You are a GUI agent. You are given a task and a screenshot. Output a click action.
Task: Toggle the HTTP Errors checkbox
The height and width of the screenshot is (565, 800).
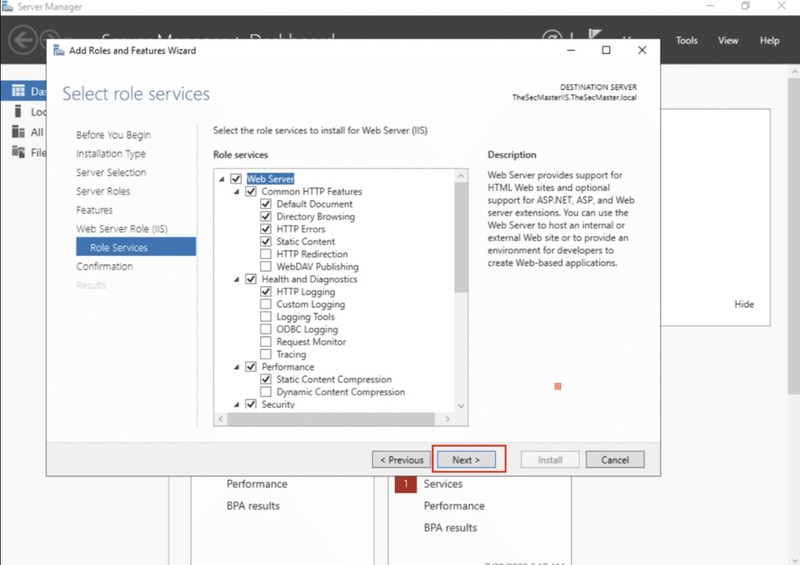[266, 229]
